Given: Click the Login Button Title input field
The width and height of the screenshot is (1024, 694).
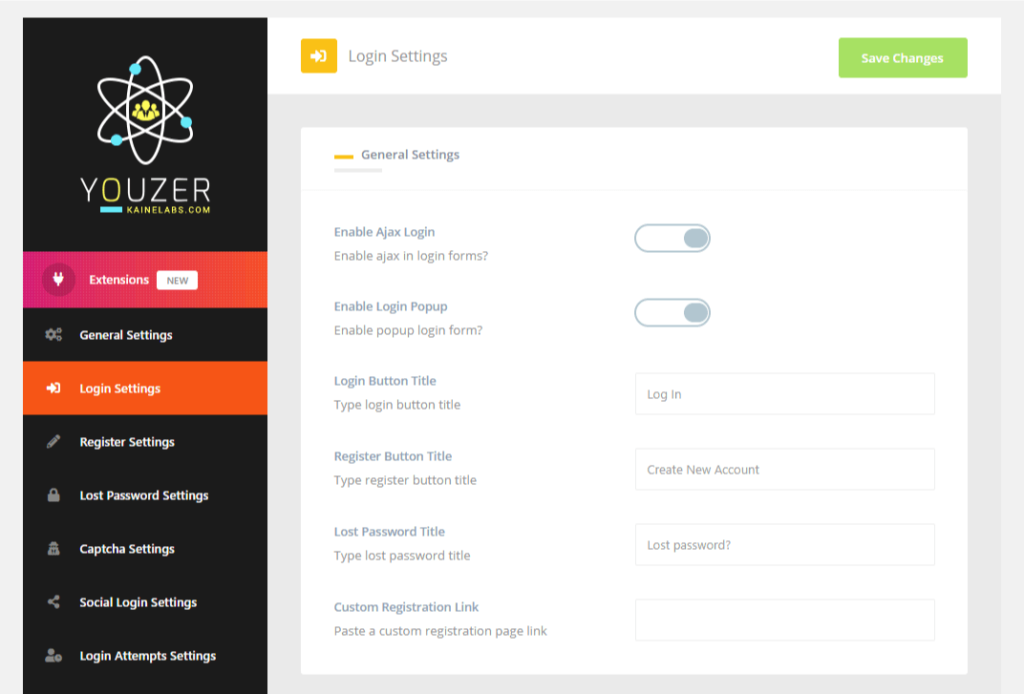Looking at the screenshot, I should 784,394.
